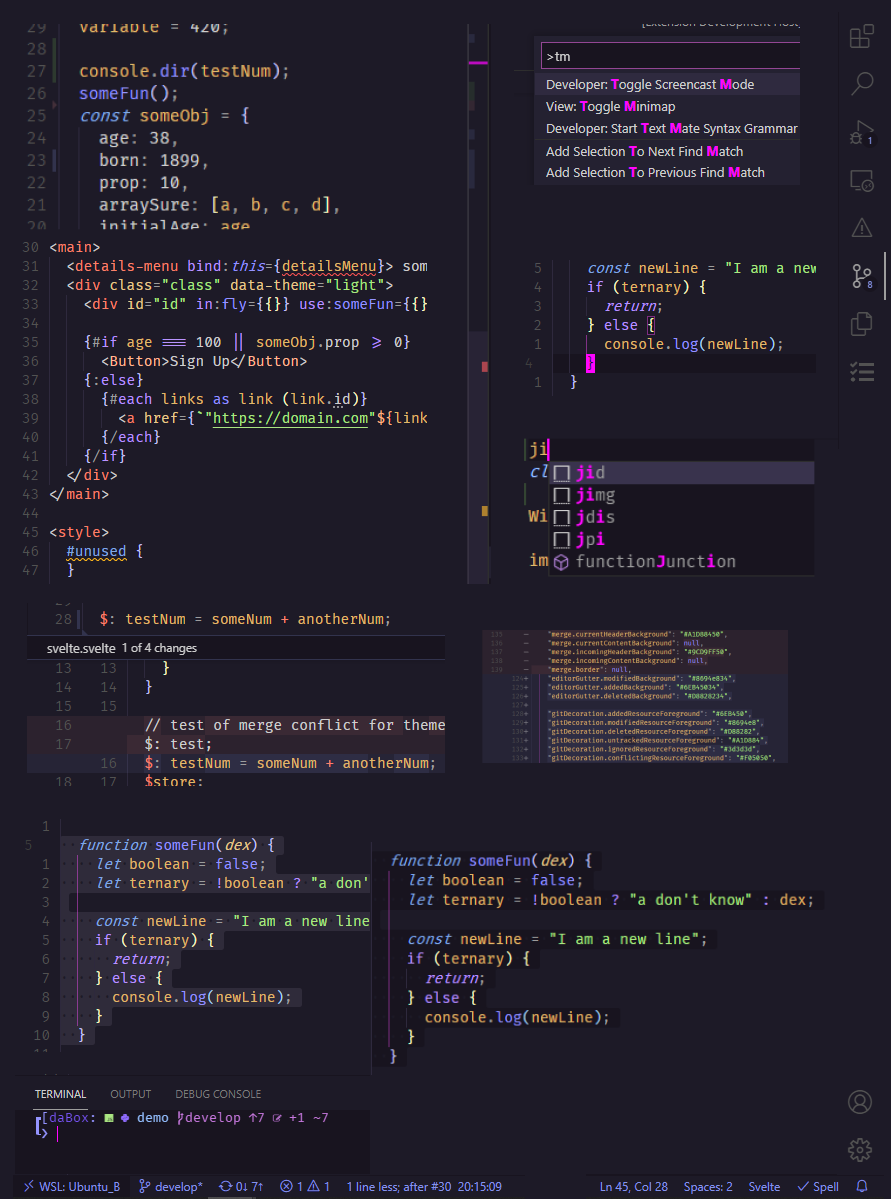Open the Accounts icon
The height and width of the screenshot is (1199, 891).
(x=860, y=1102)
